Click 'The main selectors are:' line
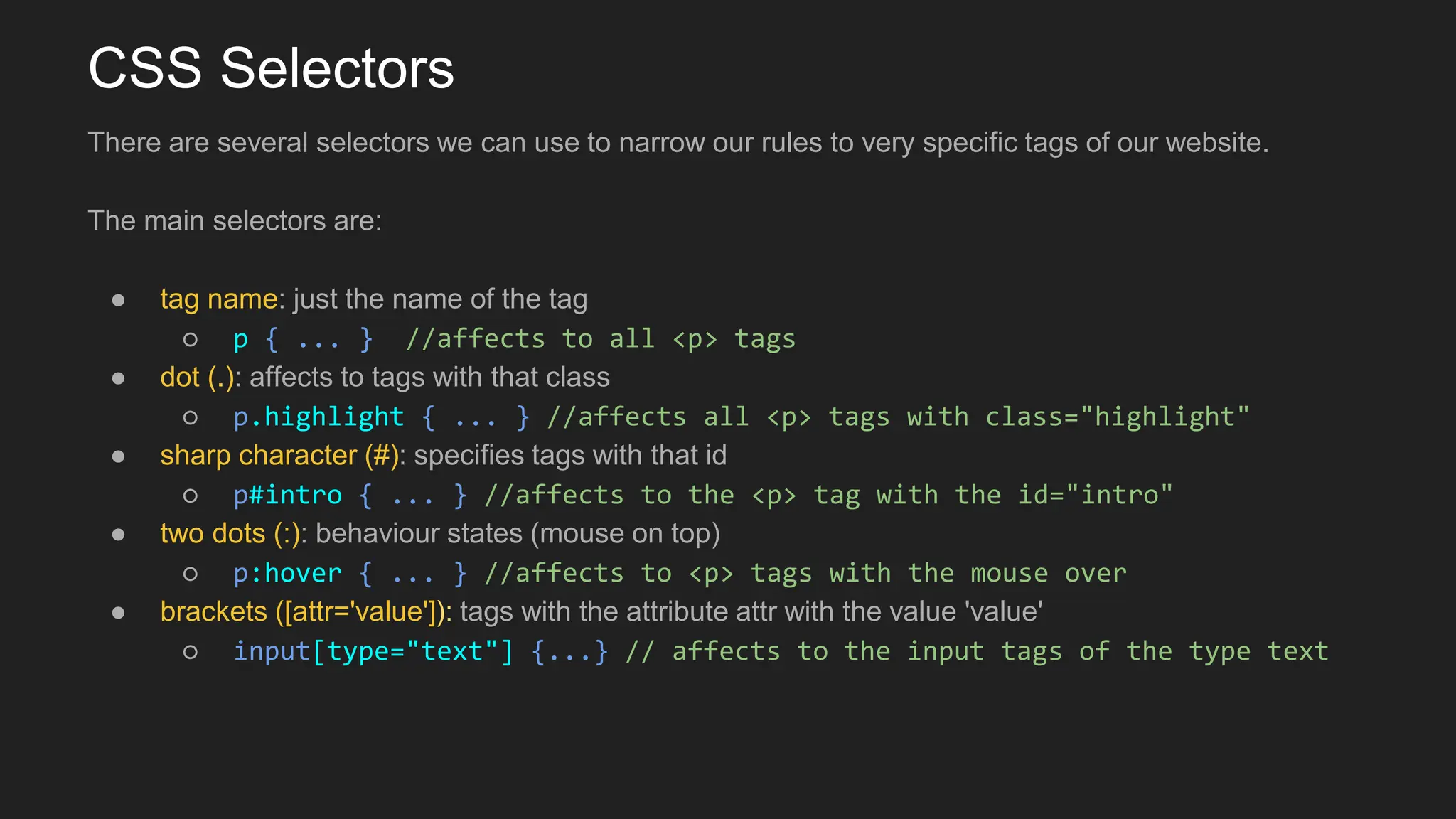This screenshot has height=819, width=1456. click(x=235, y=220)
